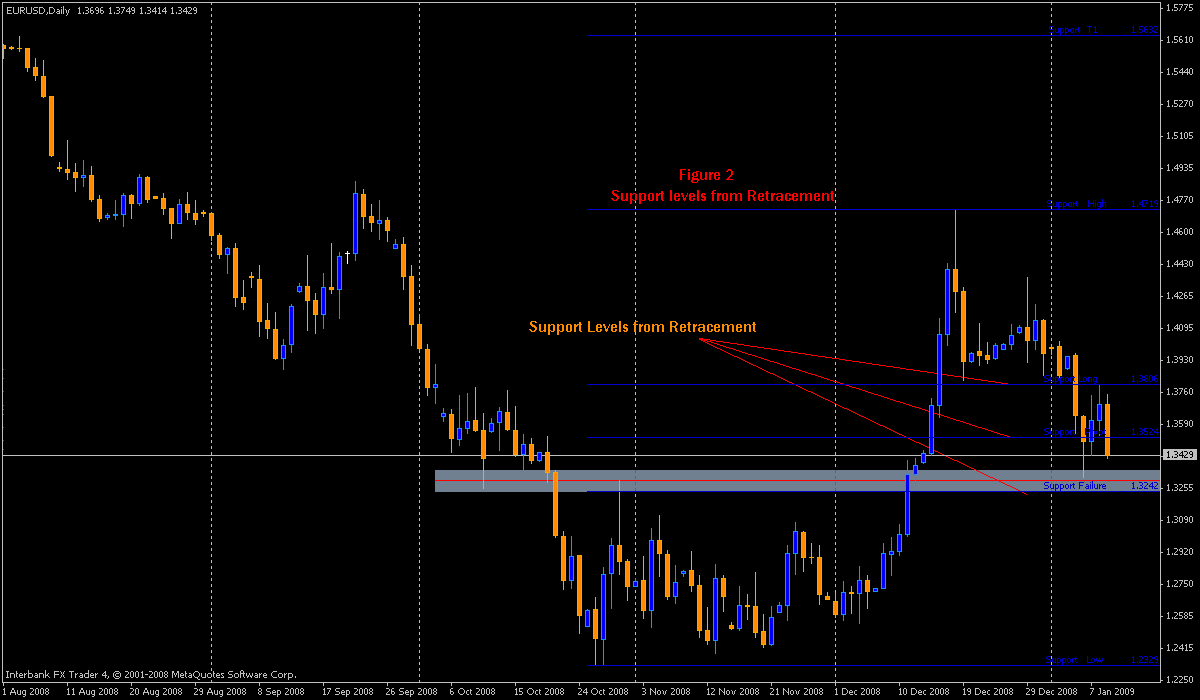Click the '3 Nov 2008' date label
1200x700 pixels.
(665, 692)
